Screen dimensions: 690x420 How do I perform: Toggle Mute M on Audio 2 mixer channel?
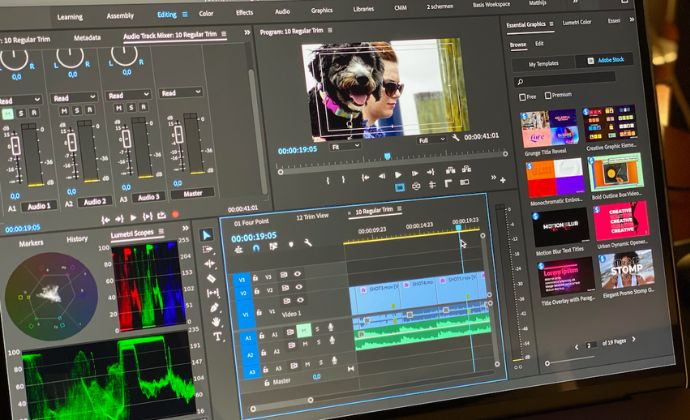(x=64, y=111)
